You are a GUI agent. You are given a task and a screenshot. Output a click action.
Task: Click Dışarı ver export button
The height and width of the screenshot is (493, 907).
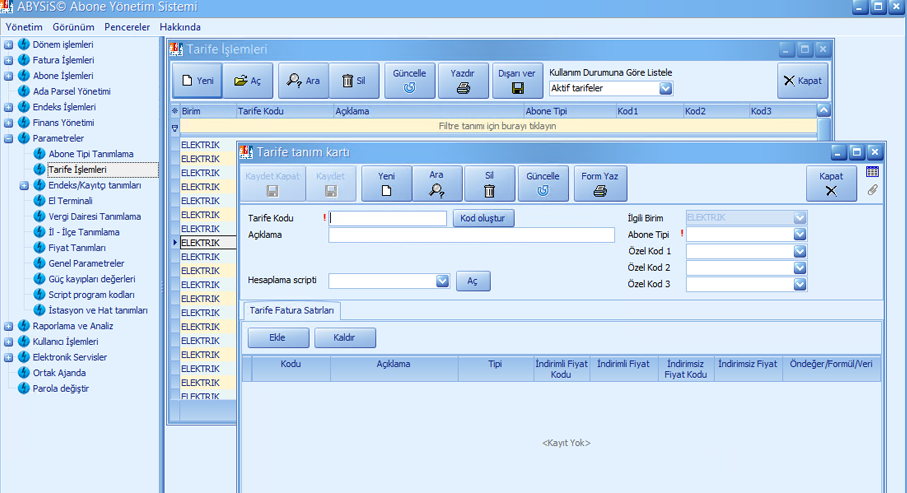coord(517,80)
